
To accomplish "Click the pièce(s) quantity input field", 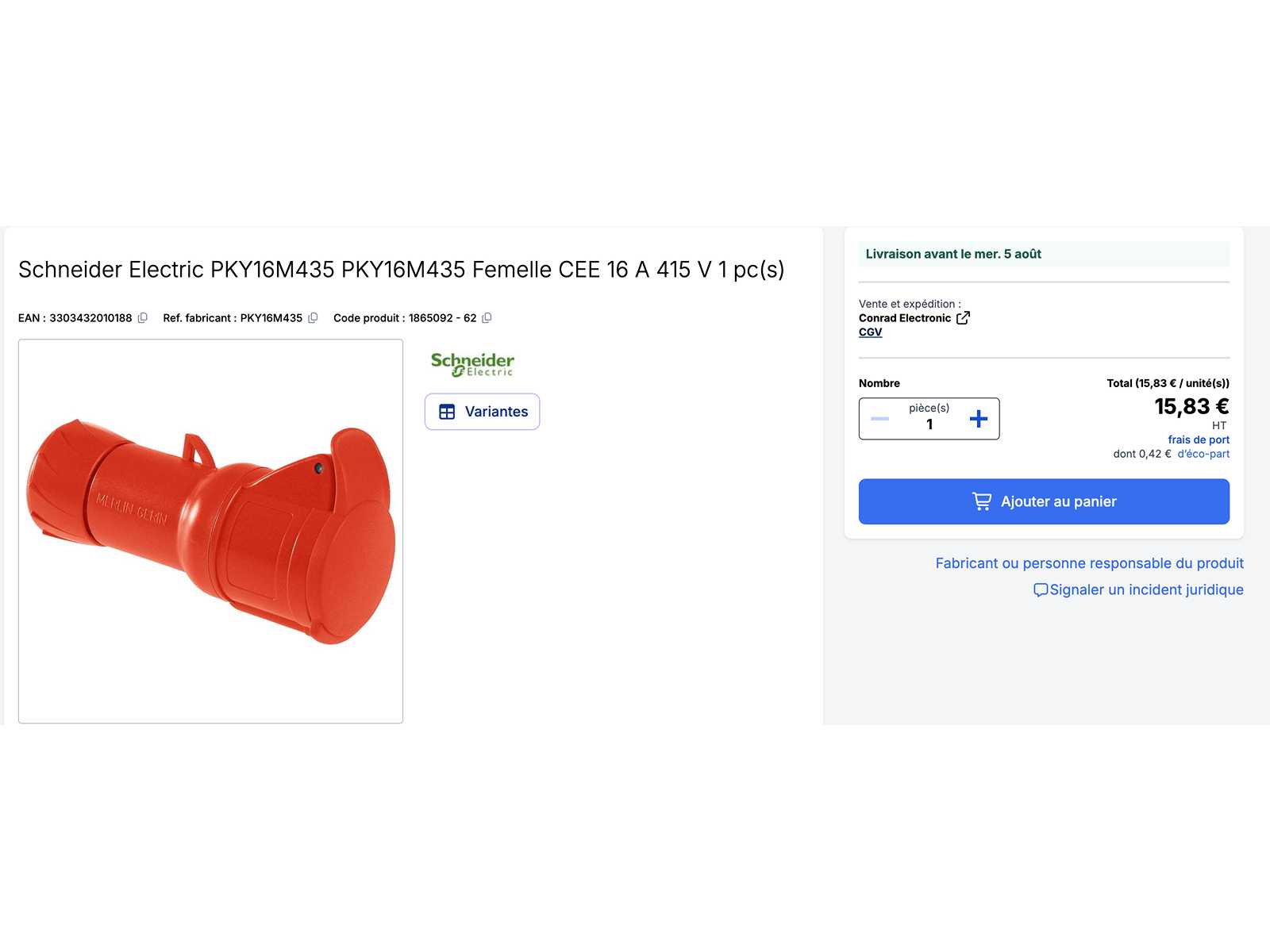I will pos(929,419).
